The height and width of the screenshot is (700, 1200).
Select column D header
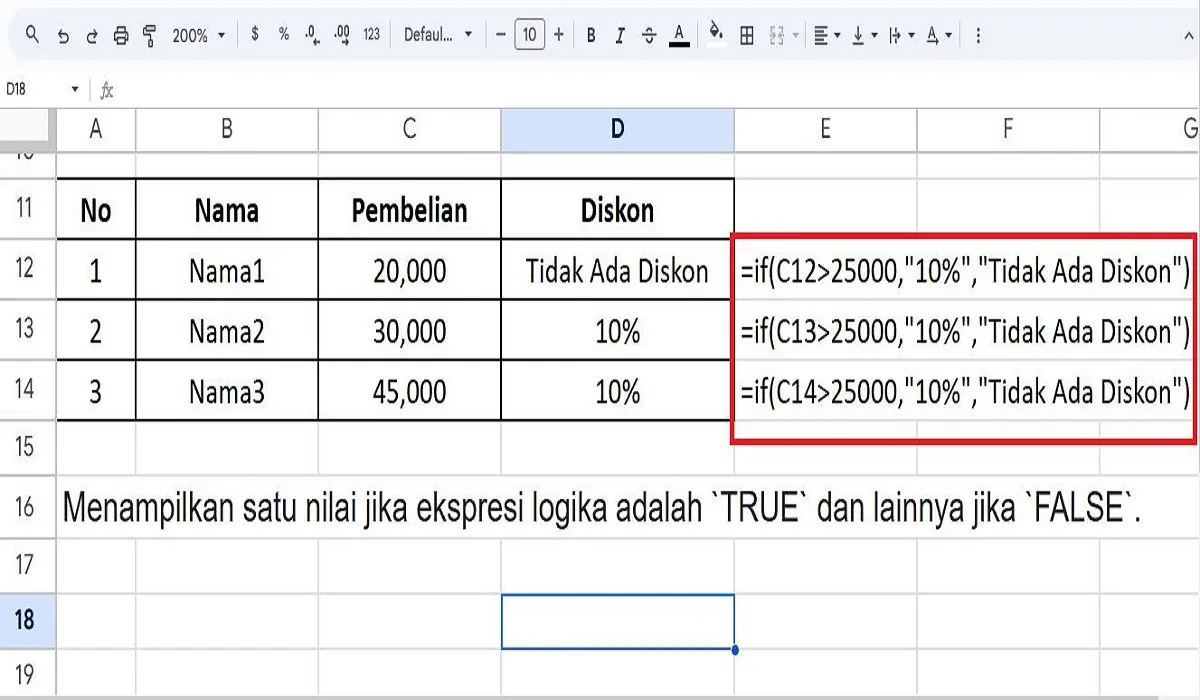pyautogui.click(x=617, y=128)
